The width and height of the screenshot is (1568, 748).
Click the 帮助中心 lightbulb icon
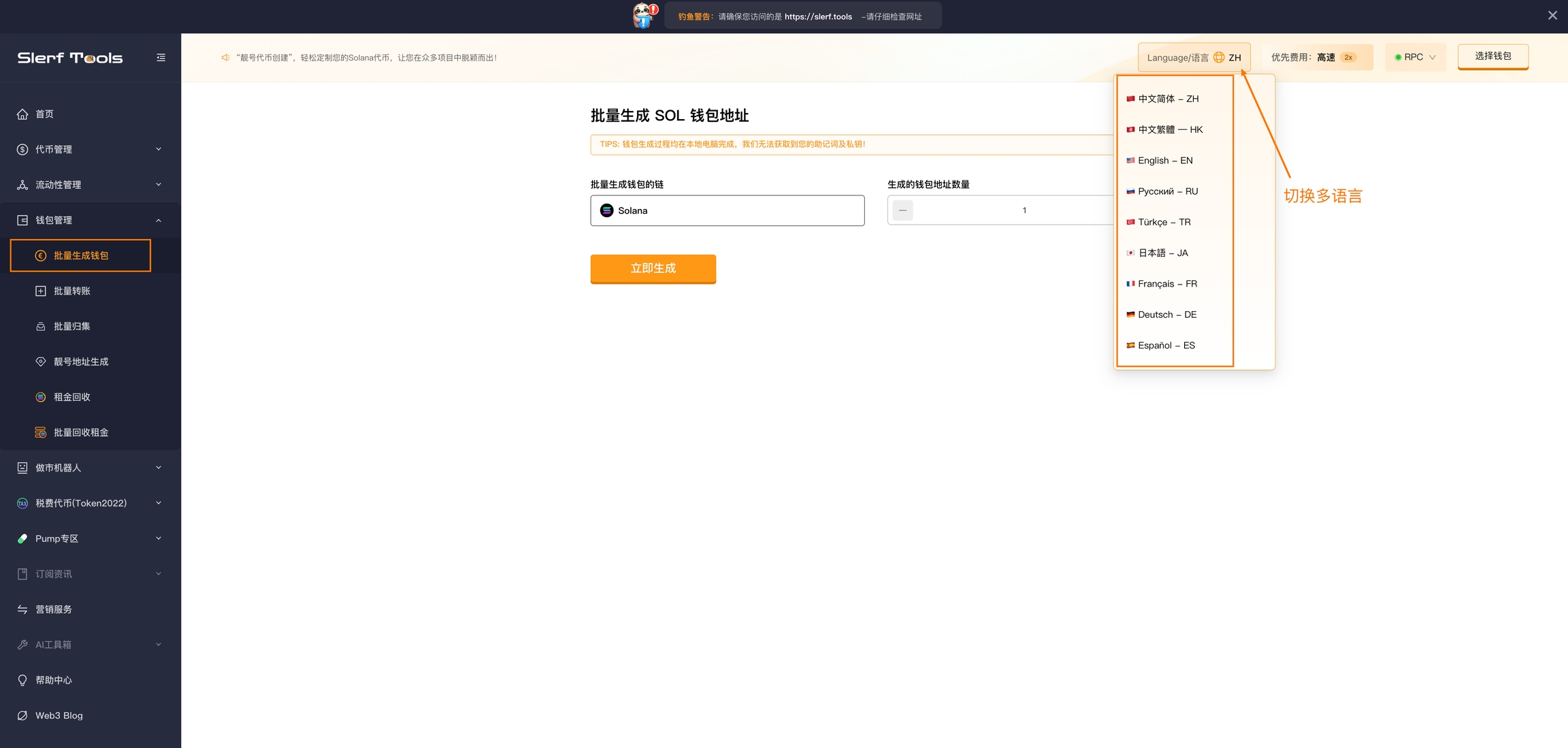click(22, 681)
